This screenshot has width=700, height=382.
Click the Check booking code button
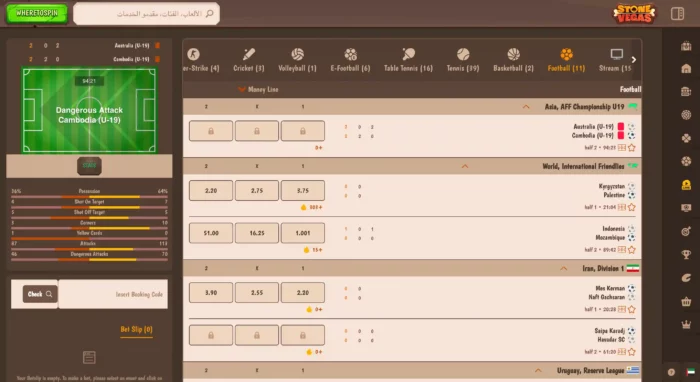point(40,294)
